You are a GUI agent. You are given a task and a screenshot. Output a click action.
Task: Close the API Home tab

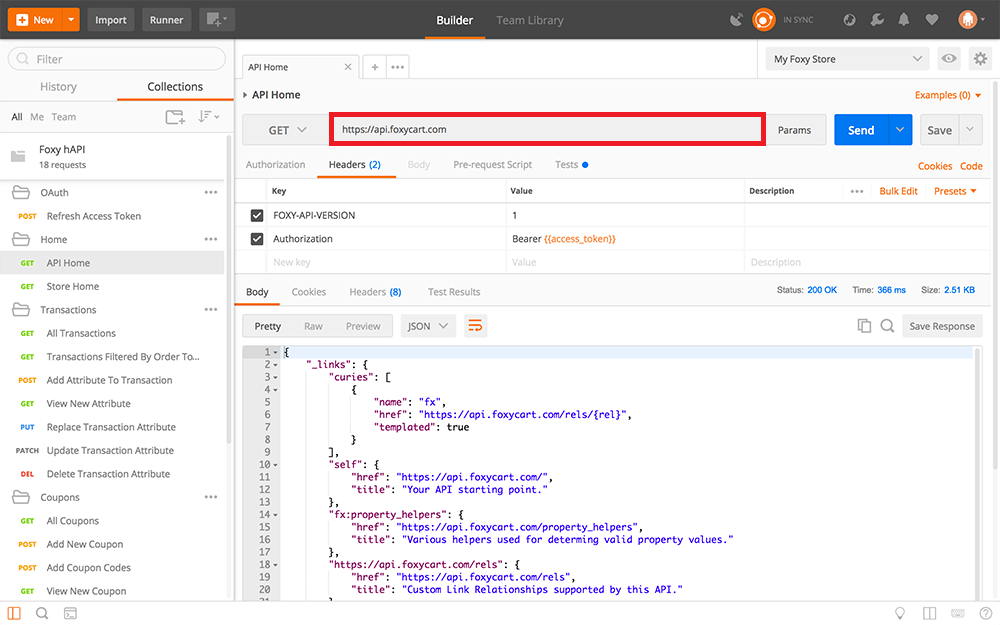pyautogui.click(x=348, y=67)
